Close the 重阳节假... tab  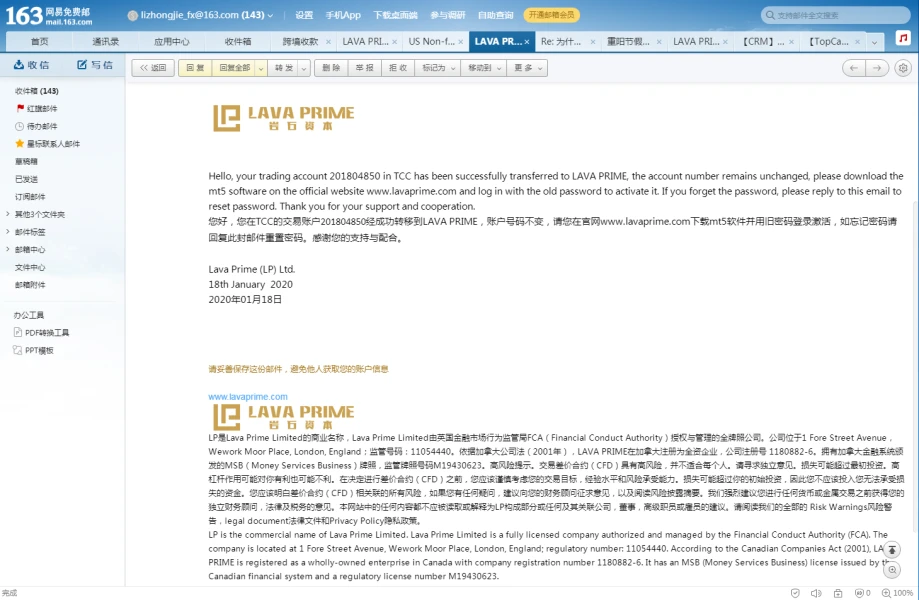pyautogui.click(x=659, y=42)
